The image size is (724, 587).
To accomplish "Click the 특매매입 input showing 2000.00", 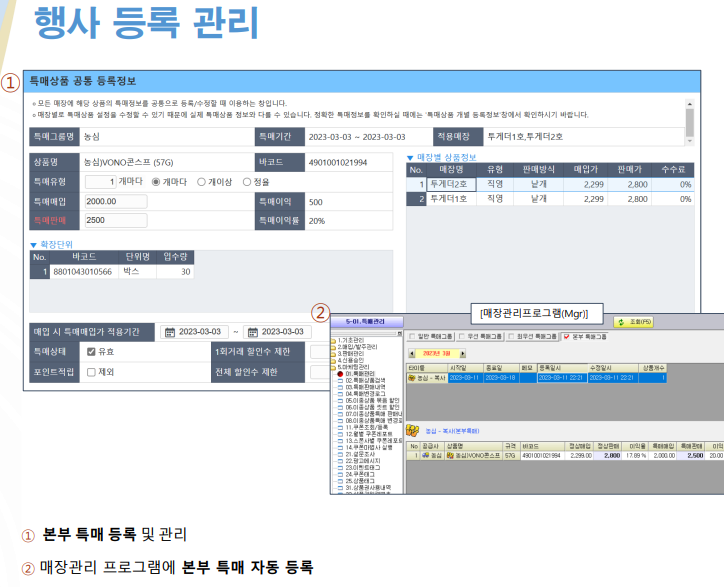I will point(116,202).
